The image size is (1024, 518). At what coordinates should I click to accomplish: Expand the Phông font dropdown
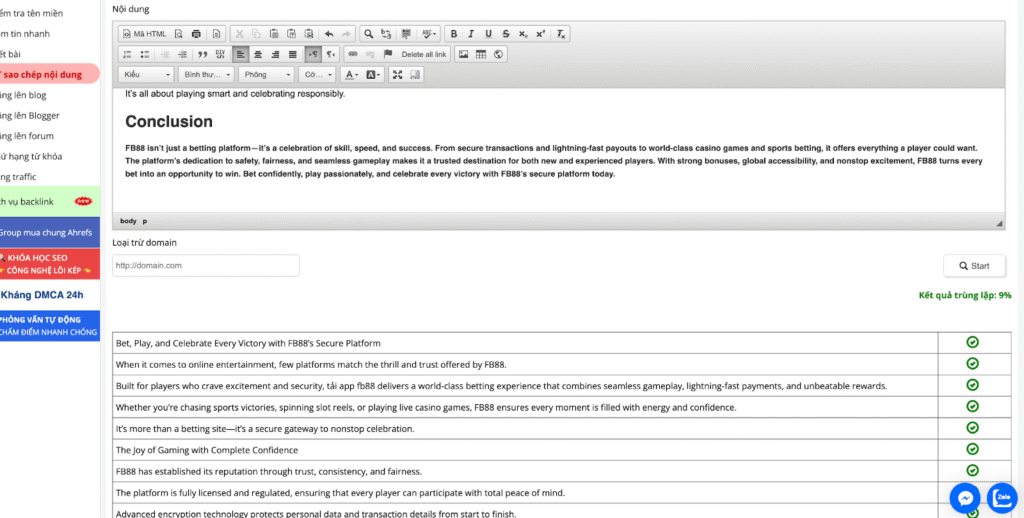(266, 75)
